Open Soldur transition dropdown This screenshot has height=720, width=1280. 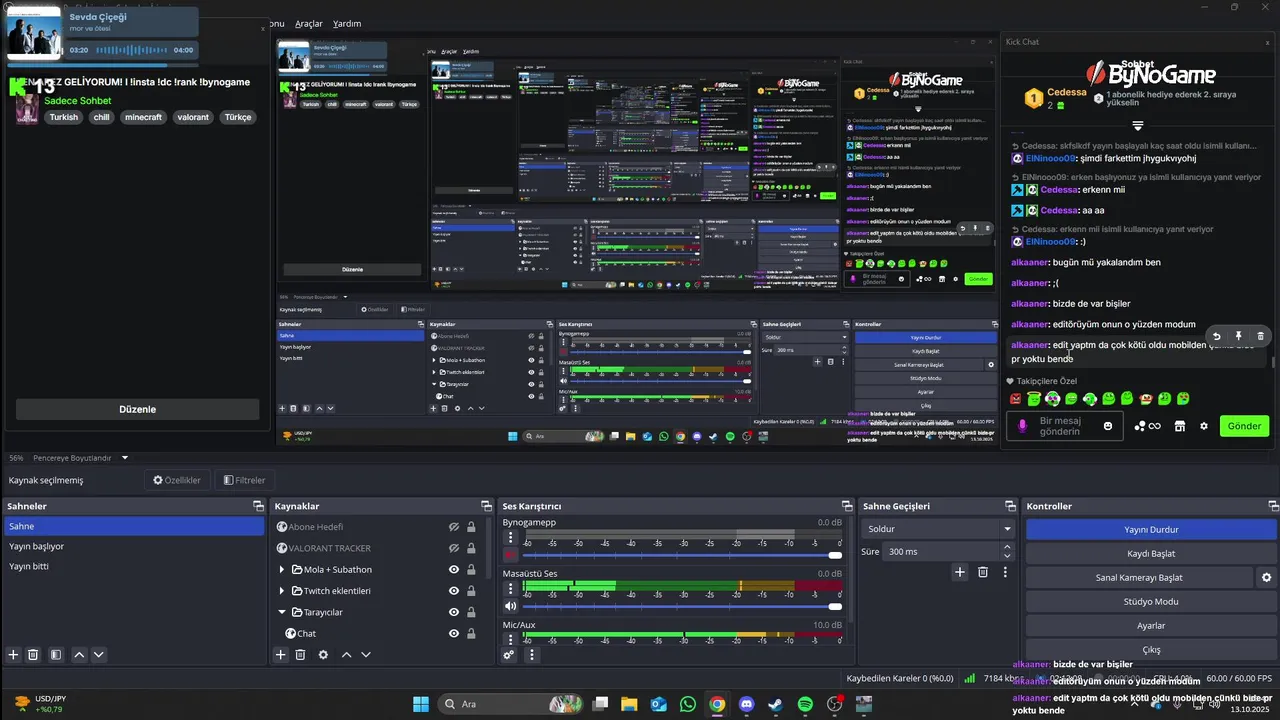(x=938, y=529)
